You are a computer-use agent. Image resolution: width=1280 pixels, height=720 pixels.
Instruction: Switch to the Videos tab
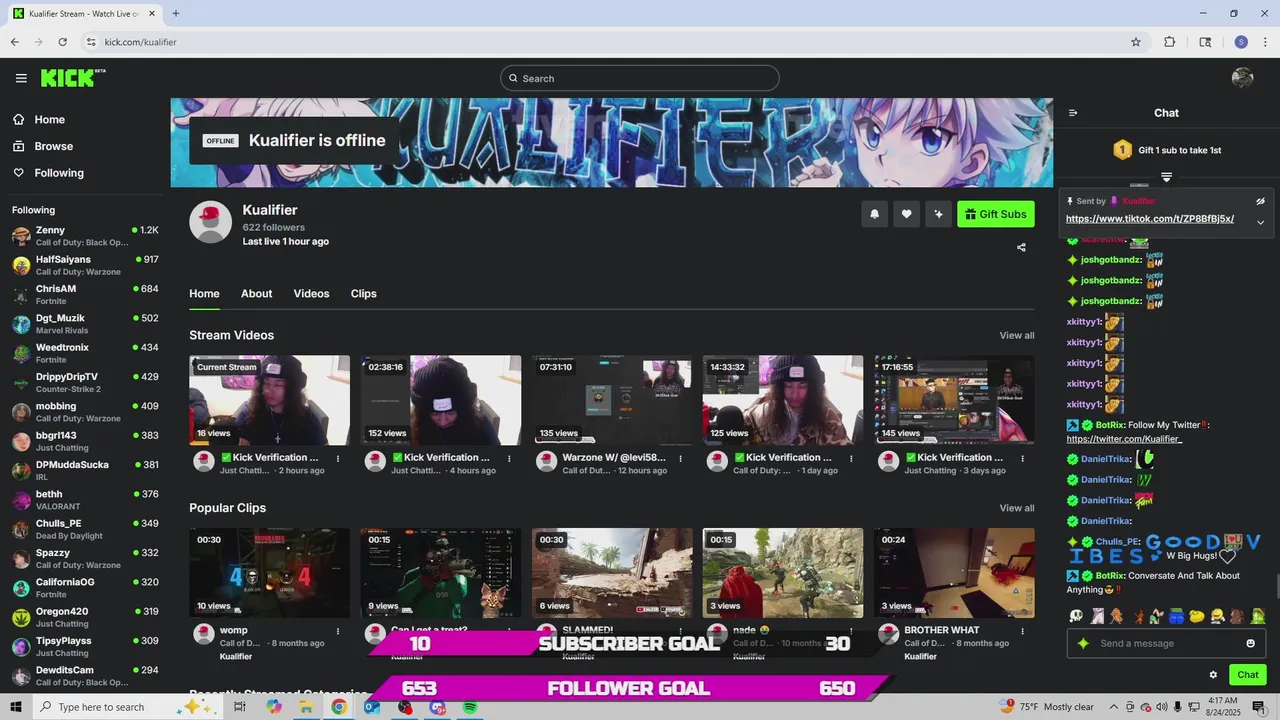click(x=311, y=293)
